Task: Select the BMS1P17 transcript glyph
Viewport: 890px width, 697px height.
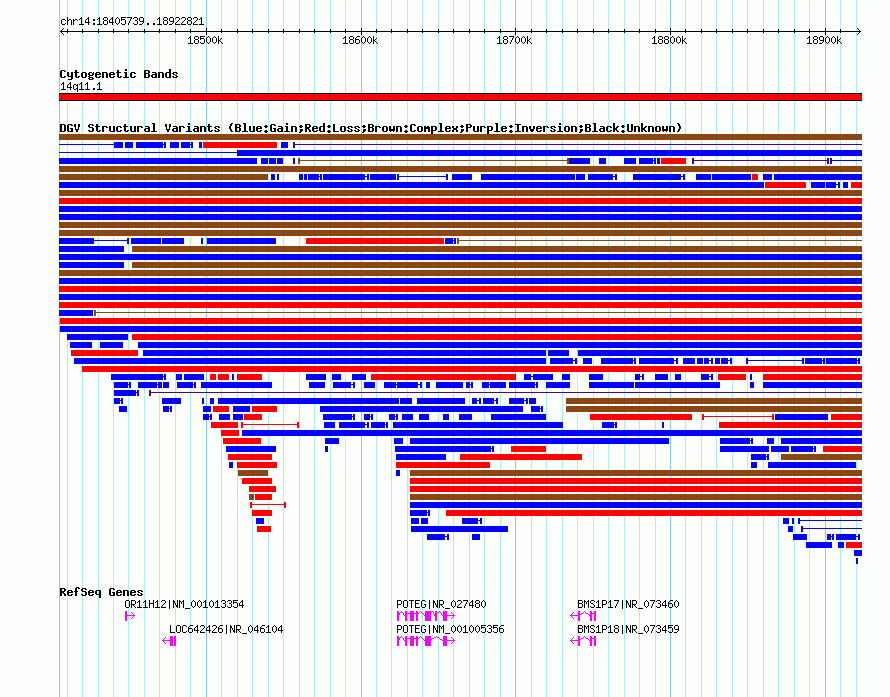Action: (583, 616)
